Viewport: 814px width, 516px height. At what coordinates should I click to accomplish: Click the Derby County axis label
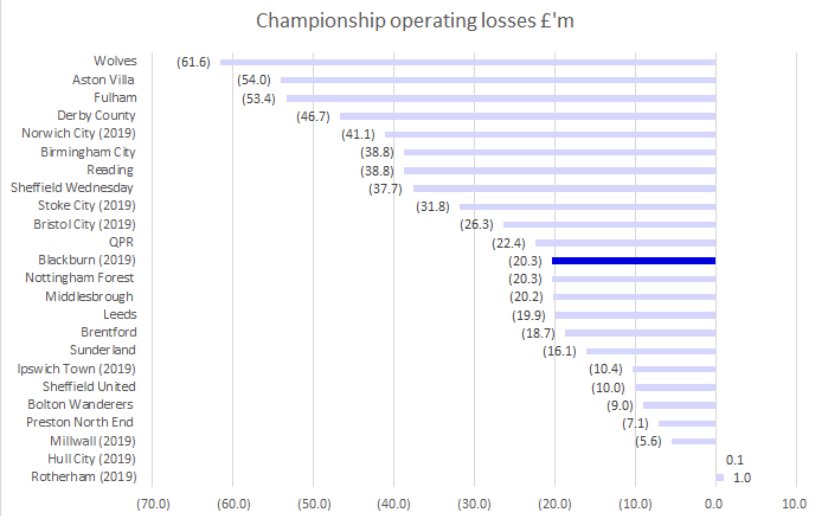tap(96, 116)
